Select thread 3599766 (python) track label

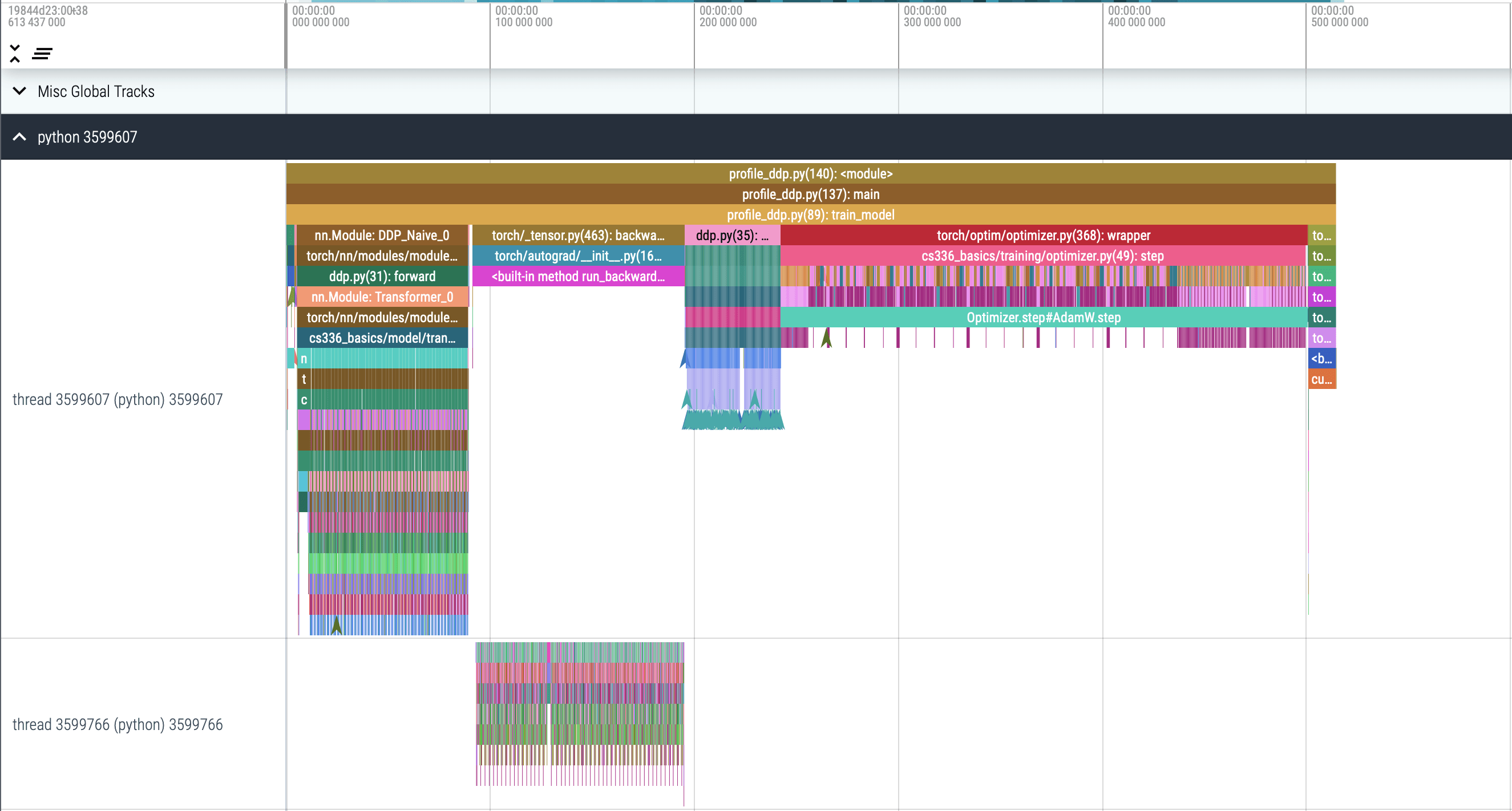(x=118, y=724)
